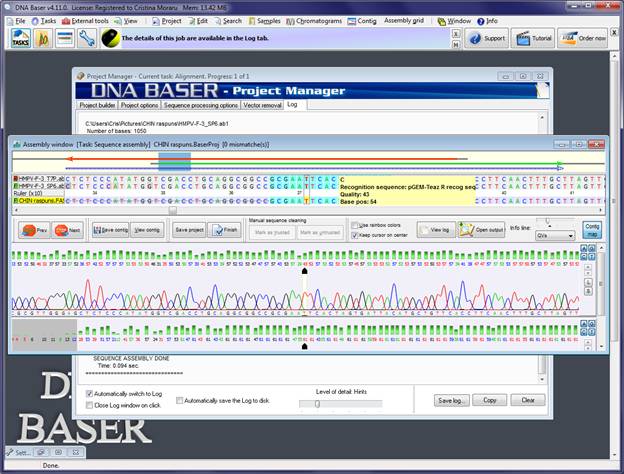Toggle the Contig map button

pyautogui.click(x=592, y=230)
